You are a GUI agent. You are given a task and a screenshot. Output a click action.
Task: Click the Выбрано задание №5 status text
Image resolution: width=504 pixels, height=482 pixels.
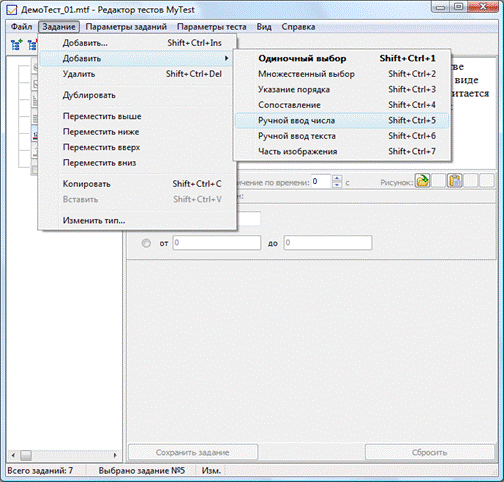(142, 471)
